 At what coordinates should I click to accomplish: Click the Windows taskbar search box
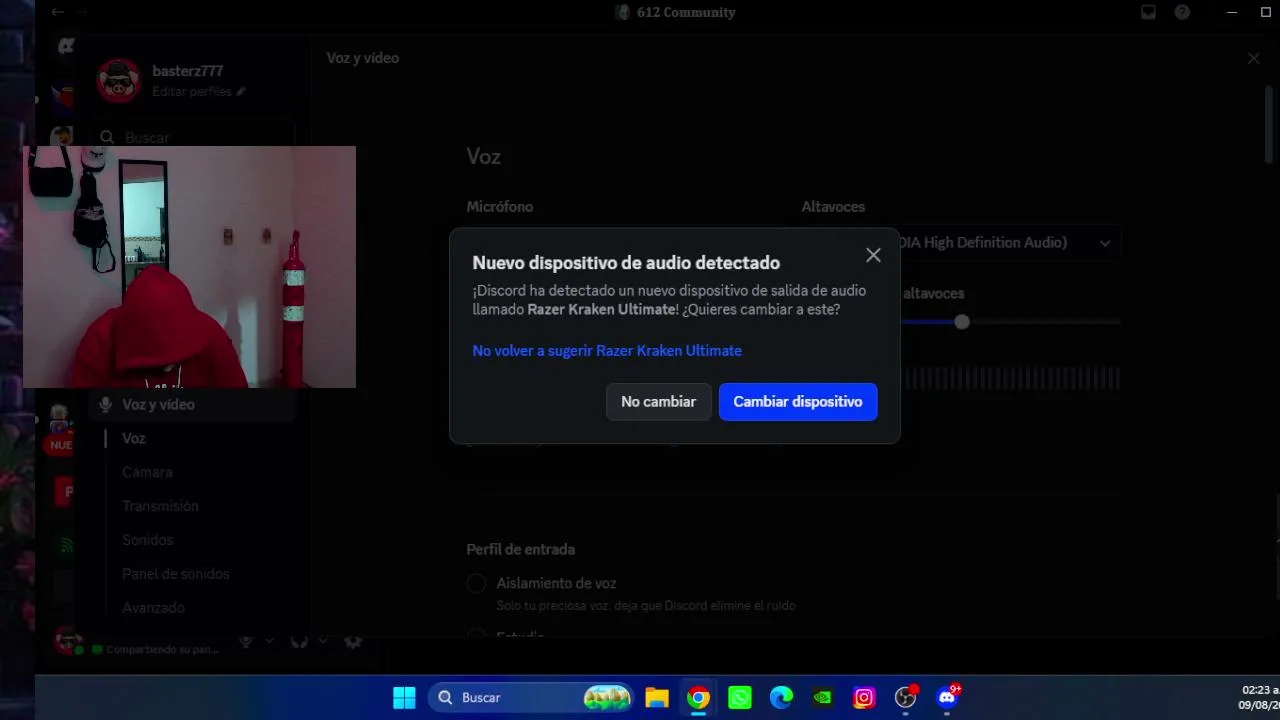click(533, 698)
